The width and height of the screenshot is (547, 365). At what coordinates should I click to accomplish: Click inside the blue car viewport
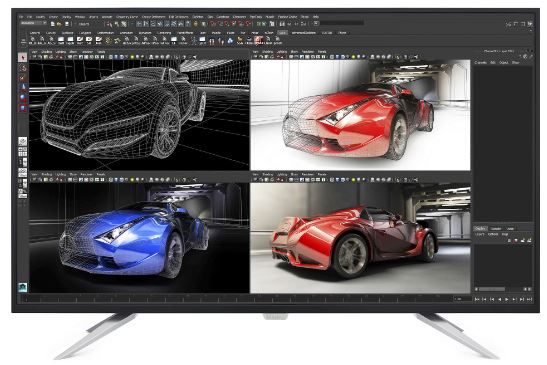pyautogui.click(x=140, y=237)
